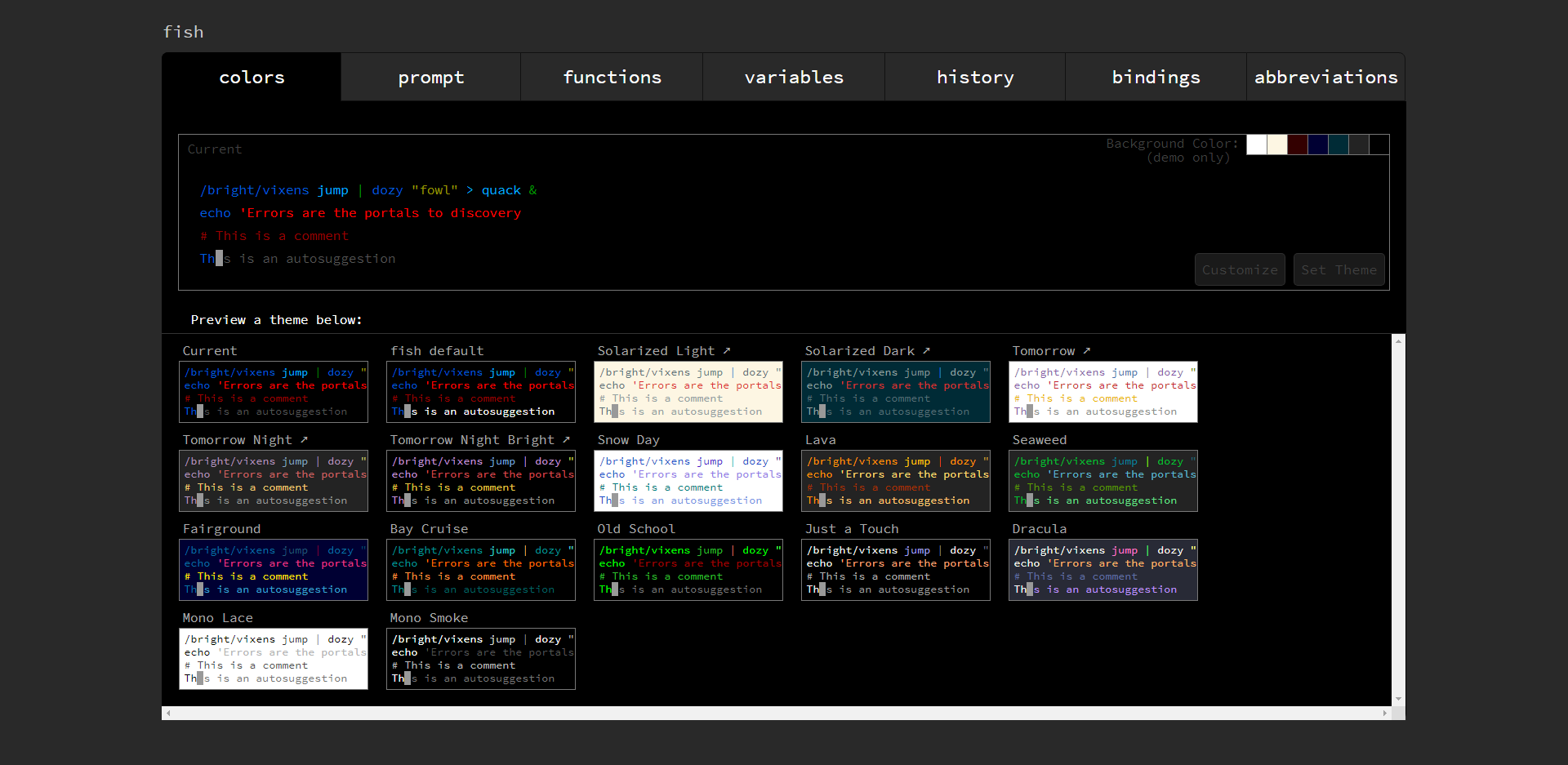Open Solarized Dark external link arrow
This screenshot has height=765, width=1568.
pyautogui.click(x=926, y=350)
